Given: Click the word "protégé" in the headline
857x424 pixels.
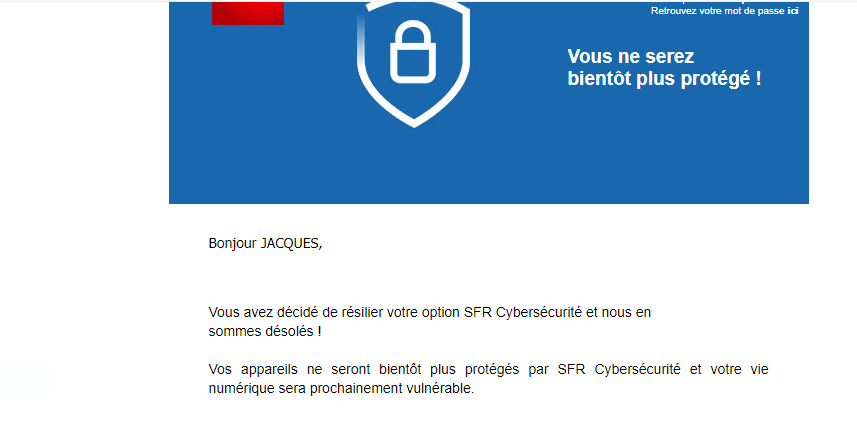Looking at the screenshot, I should 714,78.
